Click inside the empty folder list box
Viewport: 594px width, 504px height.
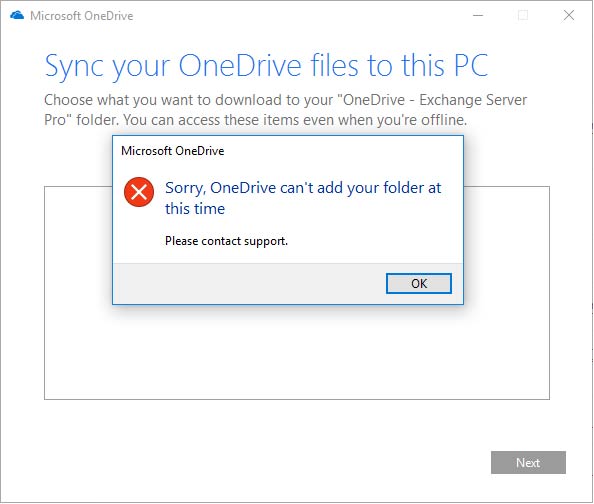point(297,352)
